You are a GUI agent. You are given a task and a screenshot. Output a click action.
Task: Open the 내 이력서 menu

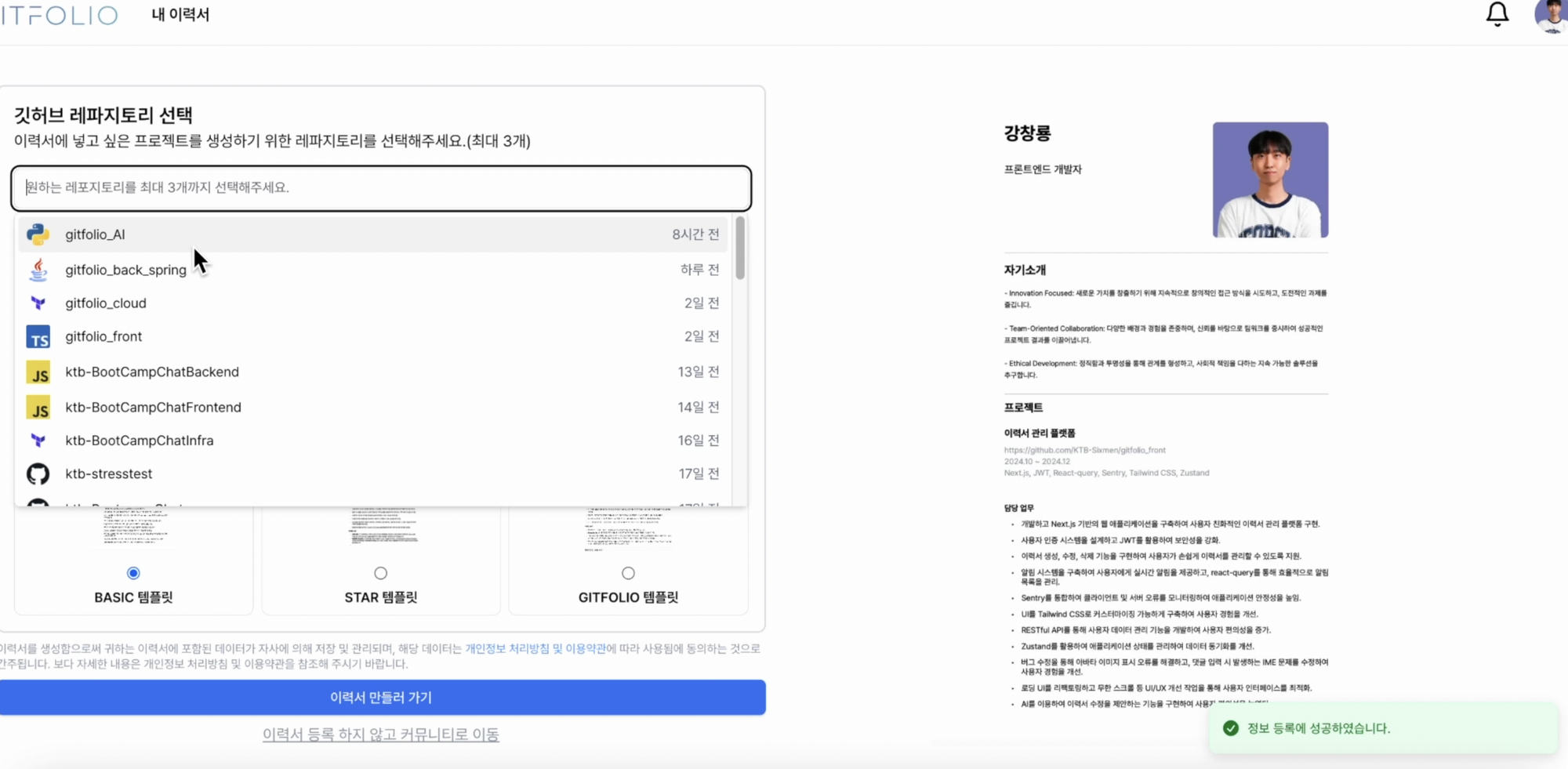pyautogui.click(x=180, y=15)
